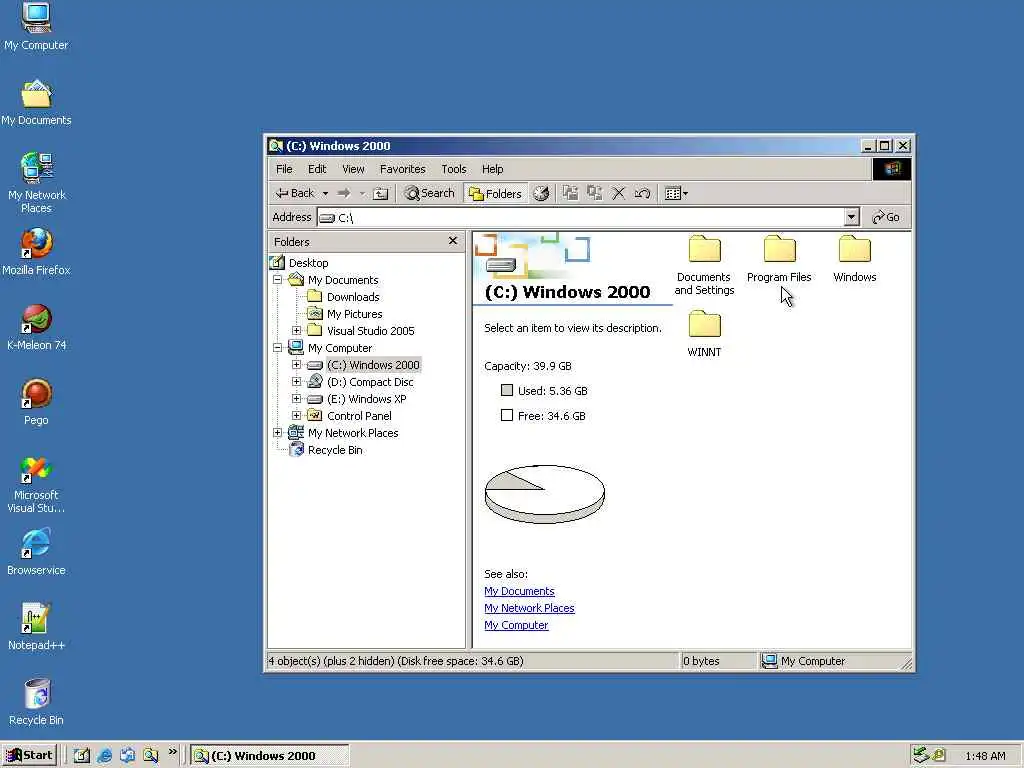Collapse the My Computer tree node

278,347
